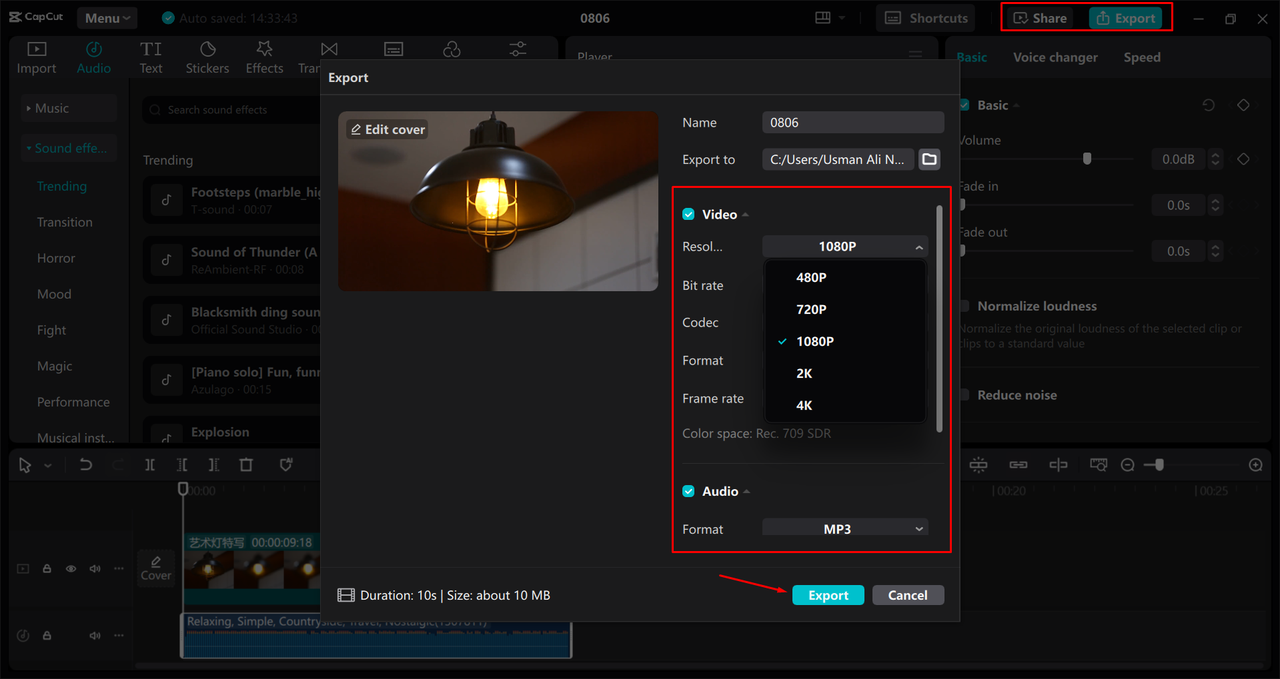Click the music note icon of Footsteps effect
Screen dimensions: 1280x679
(x=167, y=200)
